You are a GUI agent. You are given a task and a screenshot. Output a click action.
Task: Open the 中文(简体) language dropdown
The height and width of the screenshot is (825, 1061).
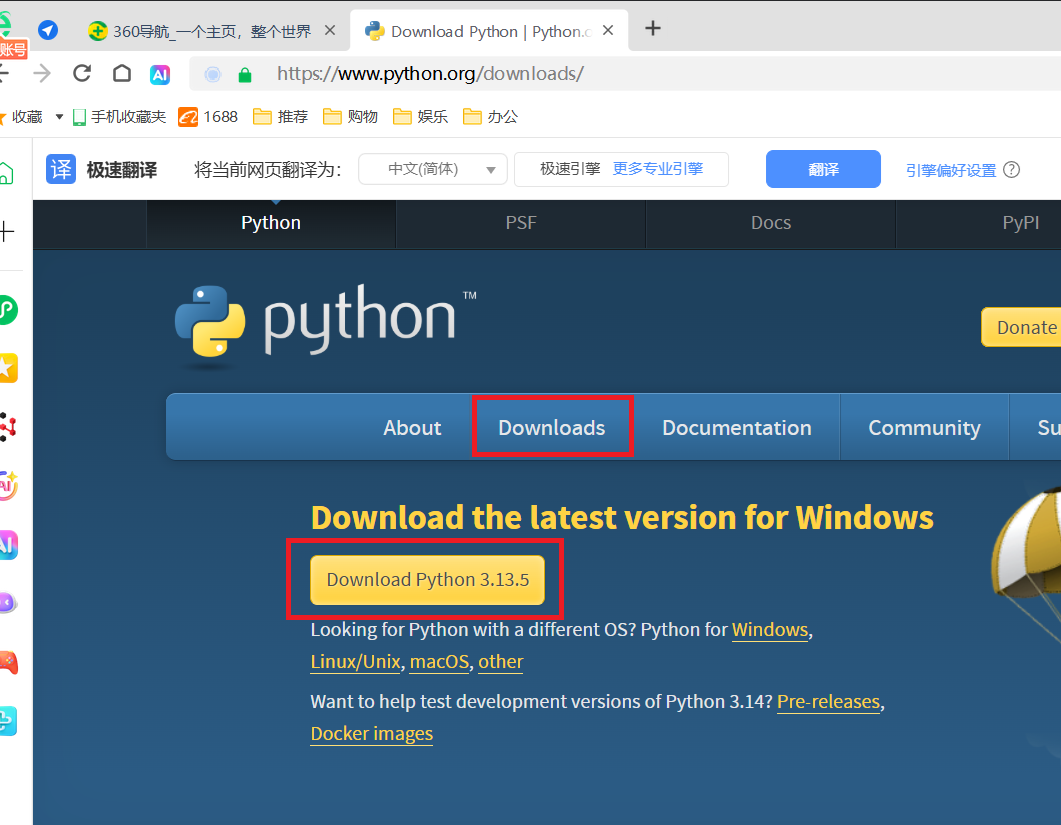[x=433, y=169]
